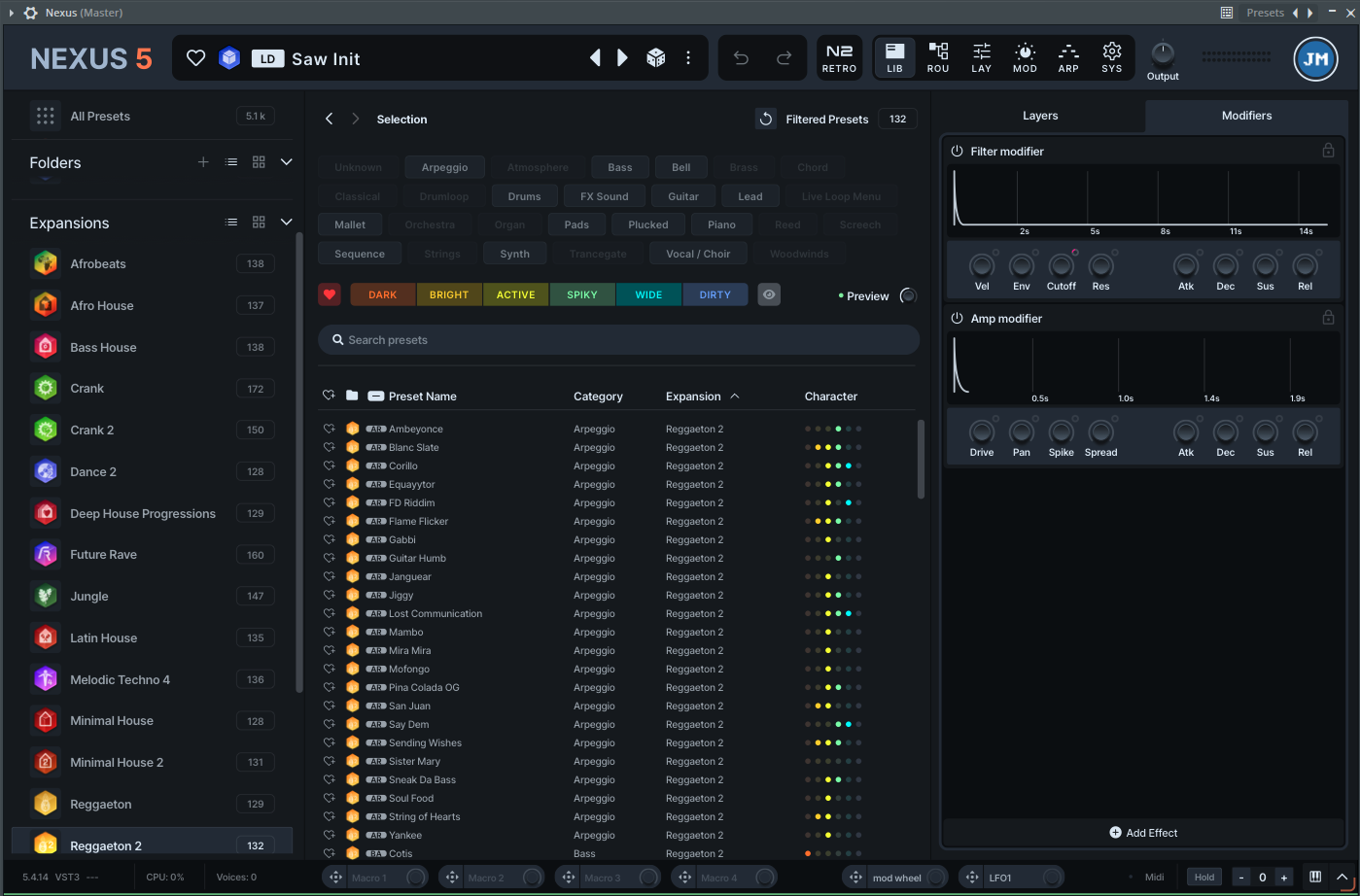Enable the SPIKY character filter

[x=582, y=294]
